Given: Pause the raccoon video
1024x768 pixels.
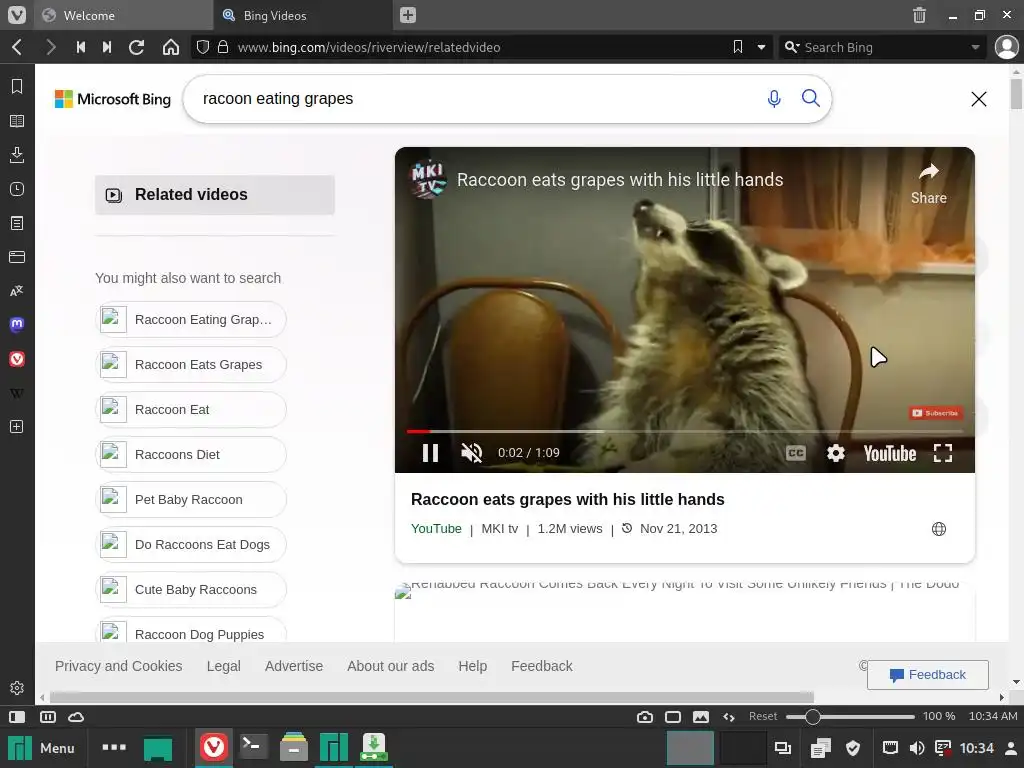Looking at the screenshot, I should [430, 453].
